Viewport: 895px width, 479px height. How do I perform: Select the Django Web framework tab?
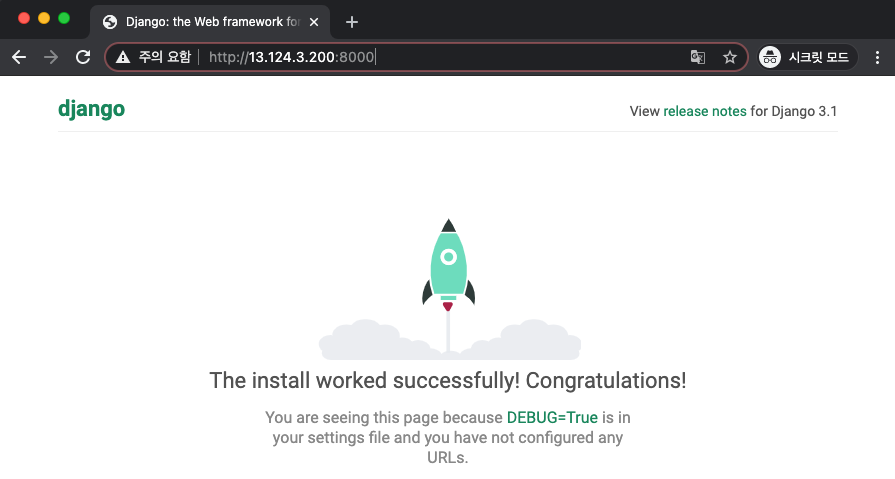tap(210, 22)
